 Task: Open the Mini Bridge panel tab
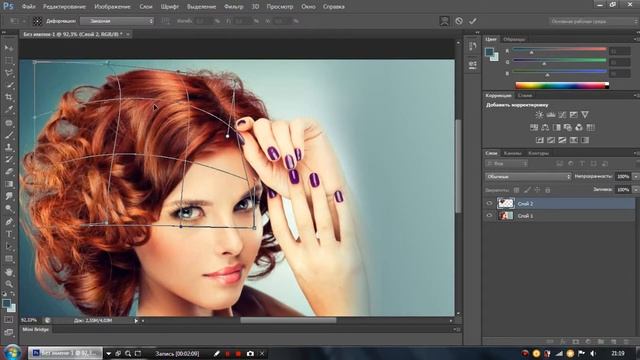[36, 329]
